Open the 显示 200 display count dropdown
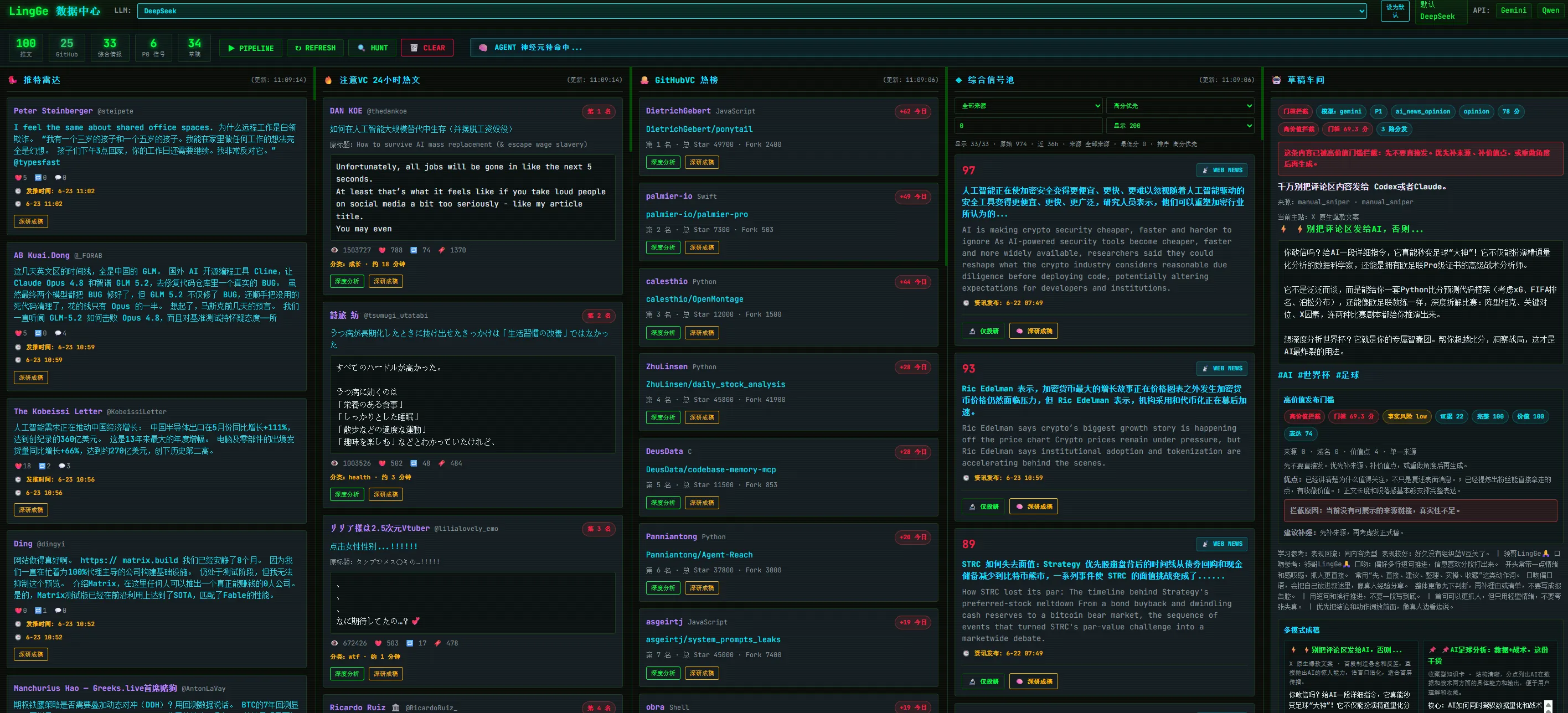This screenshot has width=1568, height=713. tap(1180, 126)
